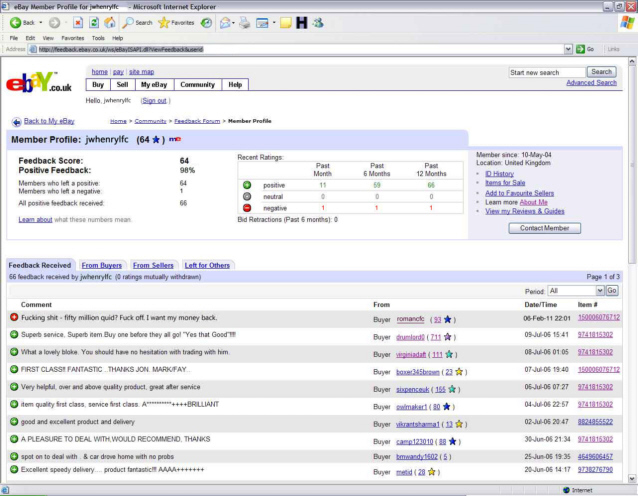
Task: Open the Community navigation tab
Action: (x=197, y=85)
